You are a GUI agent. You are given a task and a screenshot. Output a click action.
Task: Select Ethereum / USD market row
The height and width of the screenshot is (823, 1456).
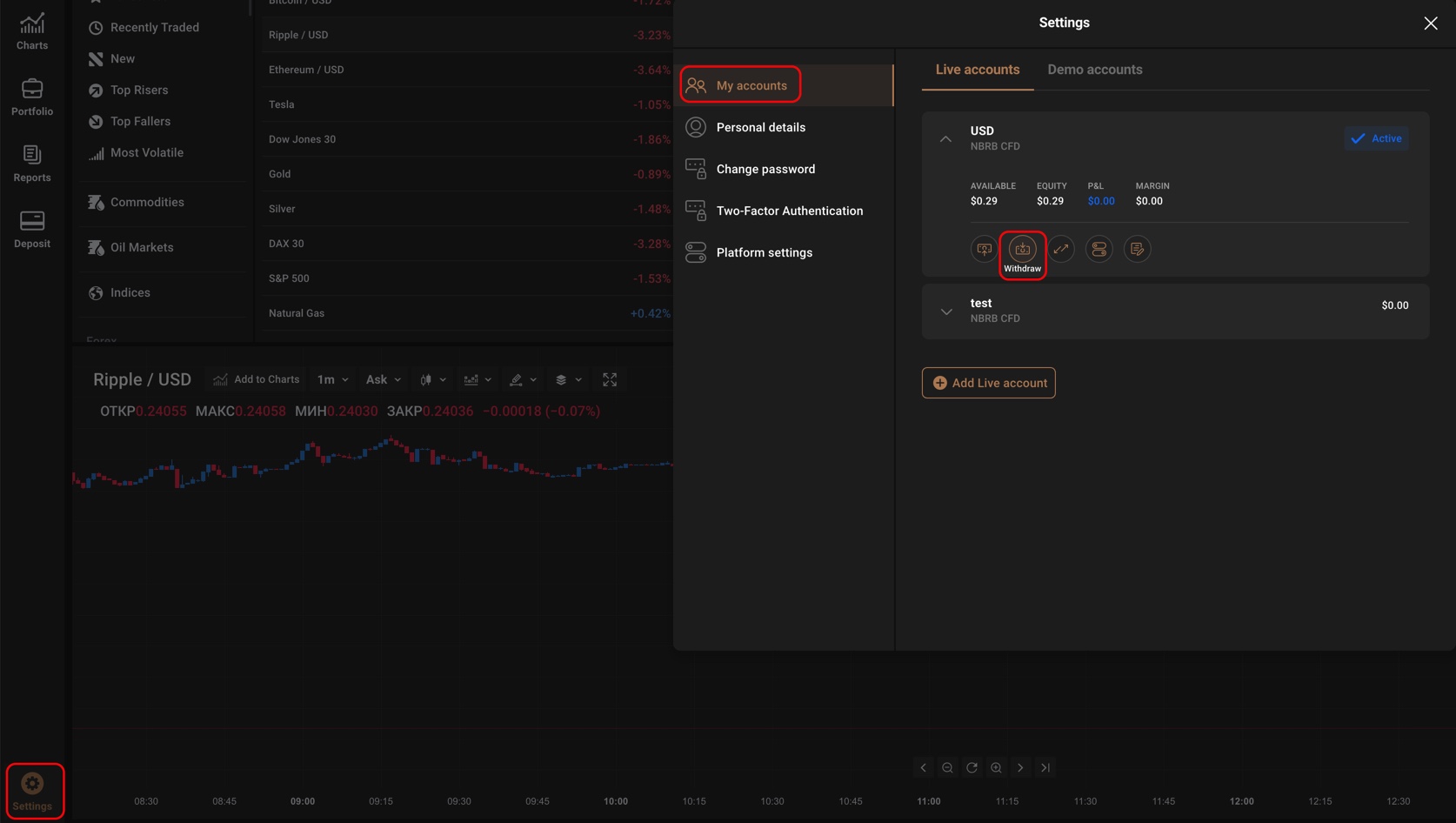[x=468, y=70]
